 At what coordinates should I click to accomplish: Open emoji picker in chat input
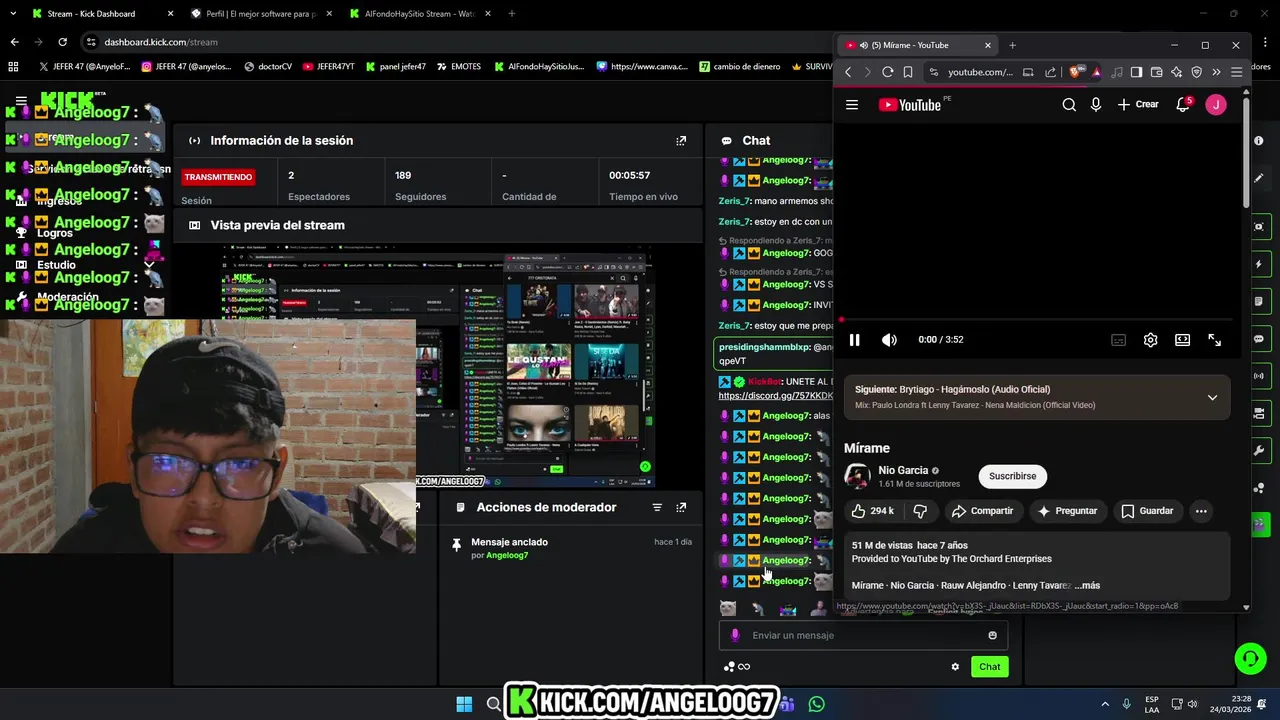pos(992,635)
